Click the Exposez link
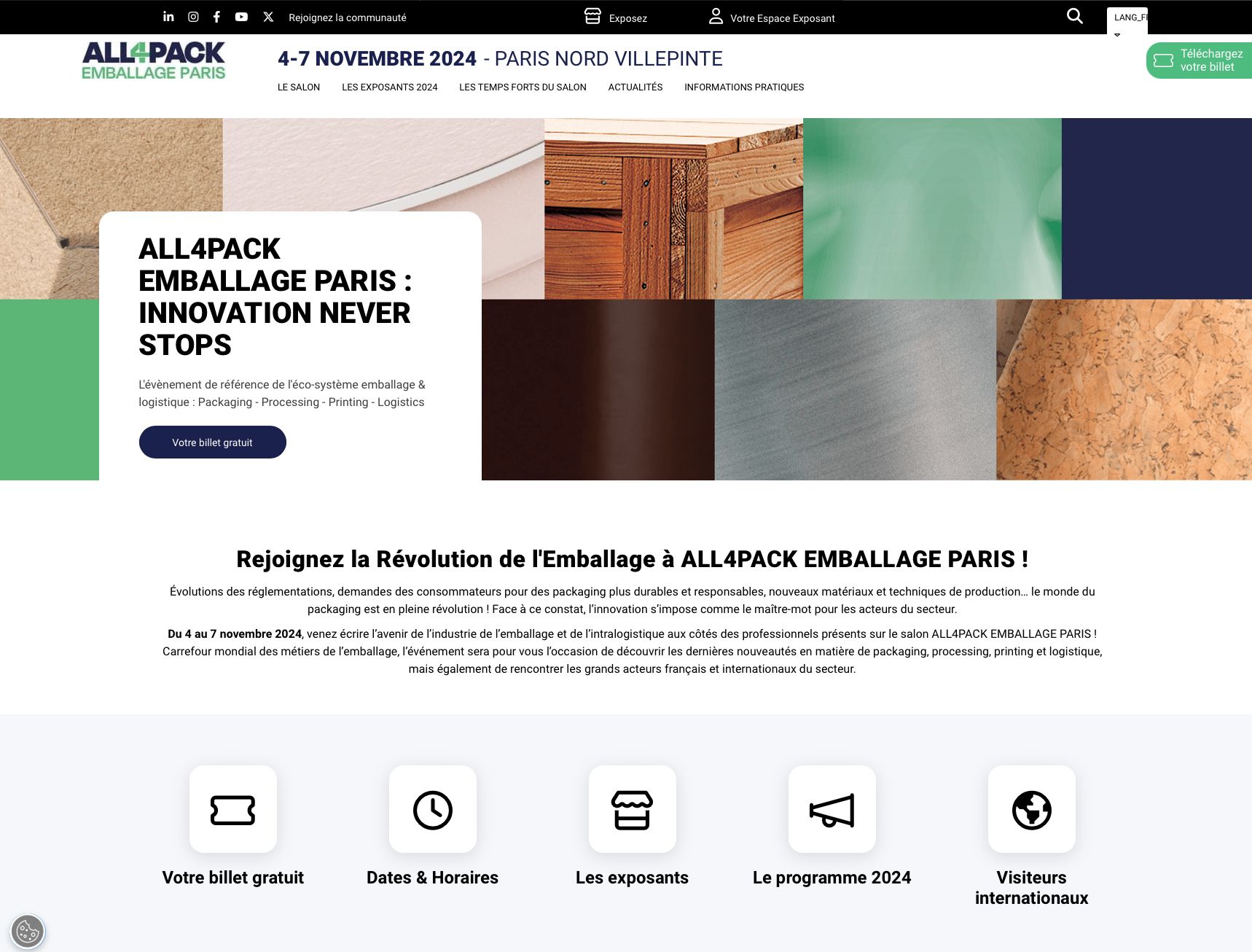 627,18
